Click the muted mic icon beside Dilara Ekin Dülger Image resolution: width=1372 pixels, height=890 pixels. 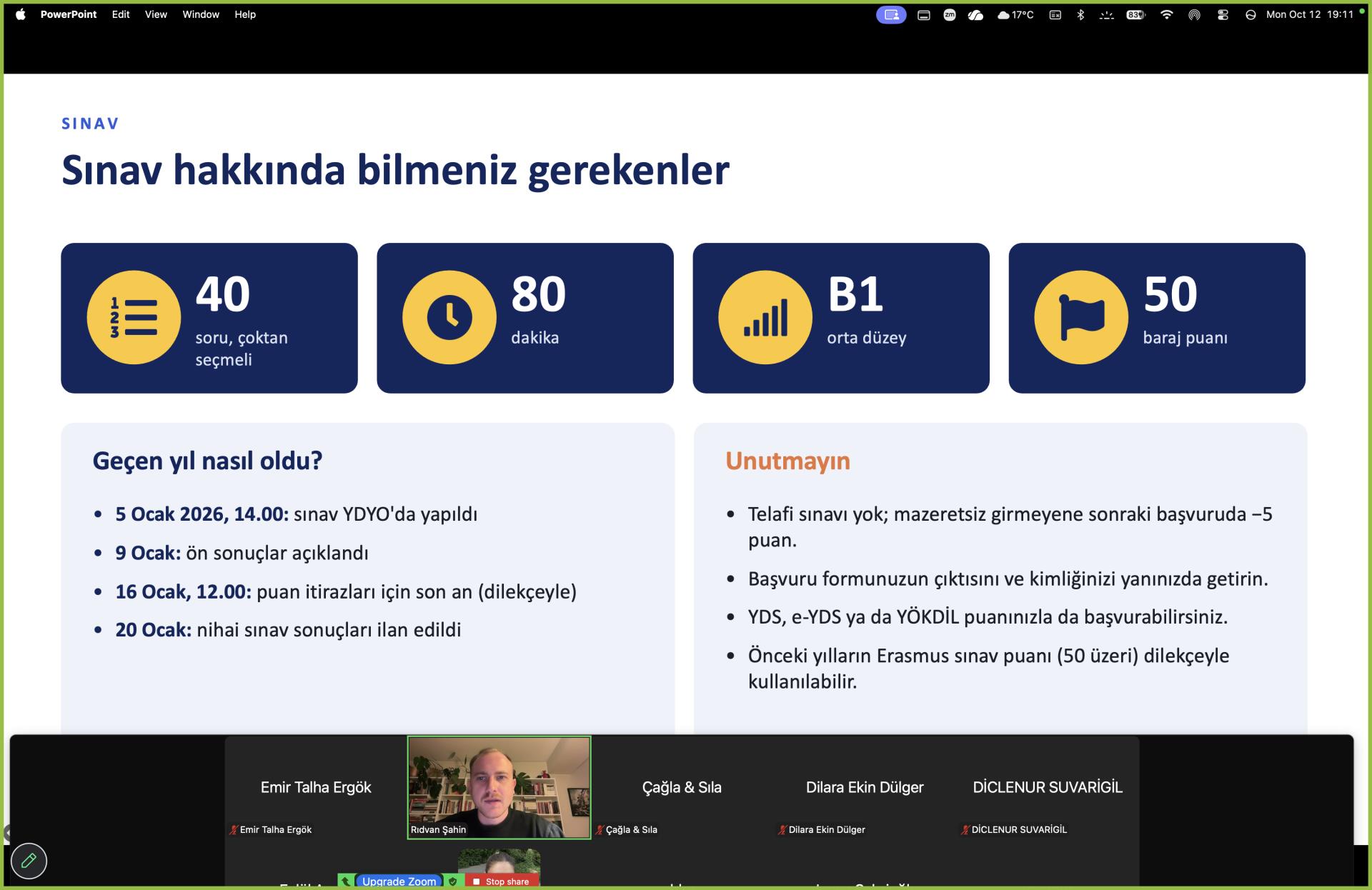point(782,829)
